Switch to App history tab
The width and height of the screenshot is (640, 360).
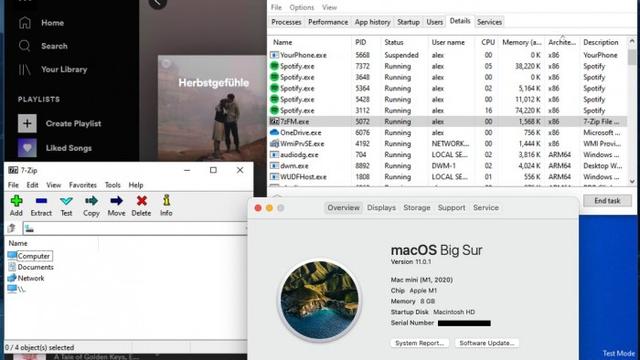tap(372, 22)
